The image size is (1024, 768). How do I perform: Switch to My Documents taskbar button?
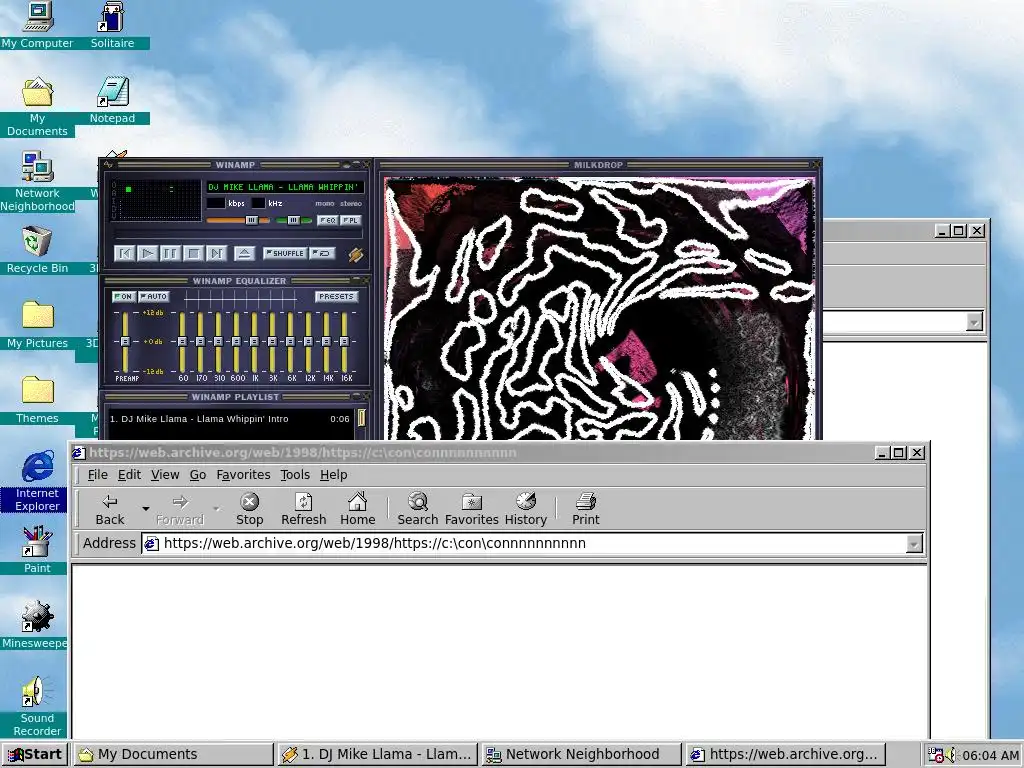click(173, 754)
